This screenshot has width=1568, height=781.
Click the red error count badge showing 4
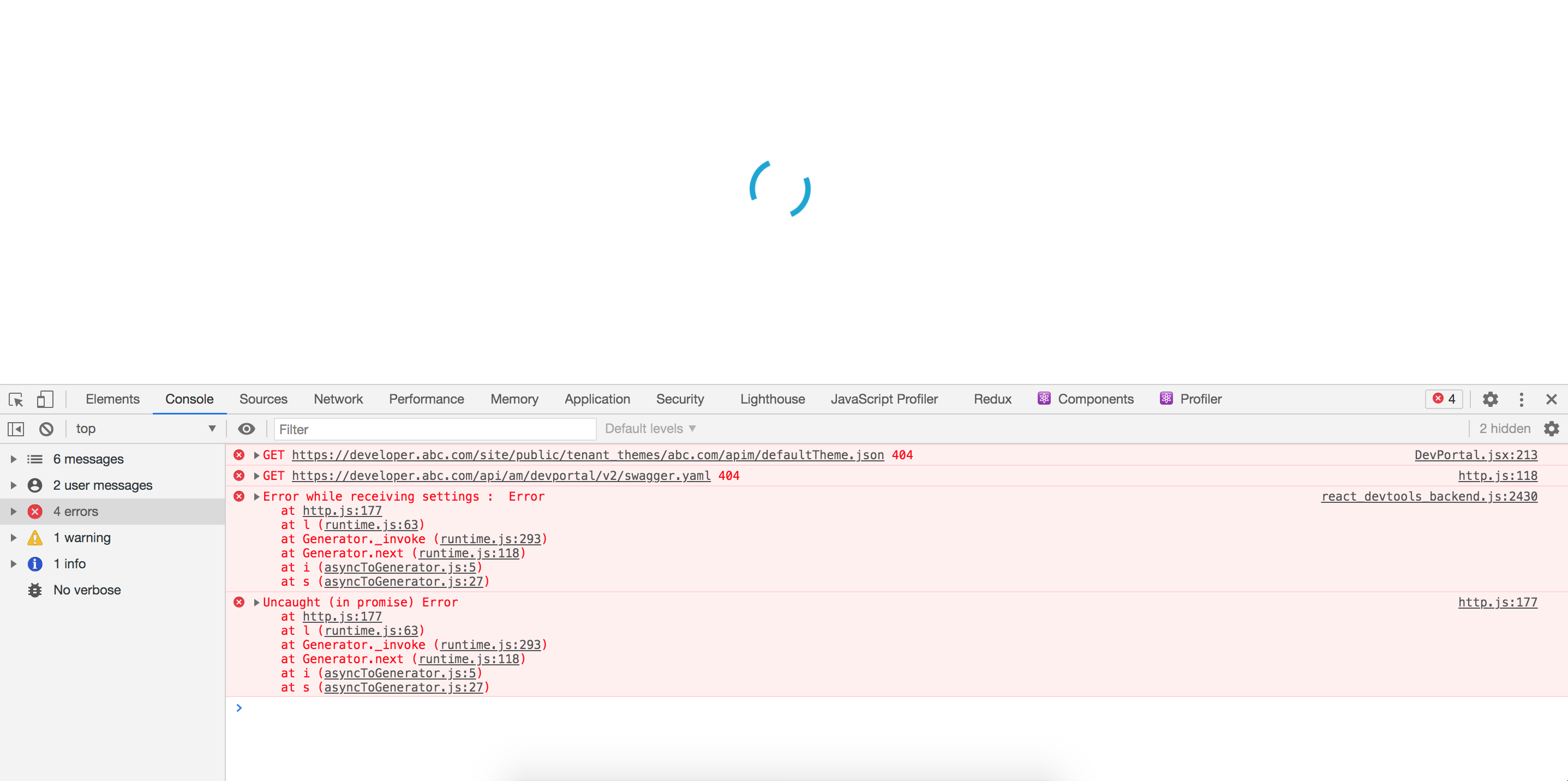[1443, 399]
